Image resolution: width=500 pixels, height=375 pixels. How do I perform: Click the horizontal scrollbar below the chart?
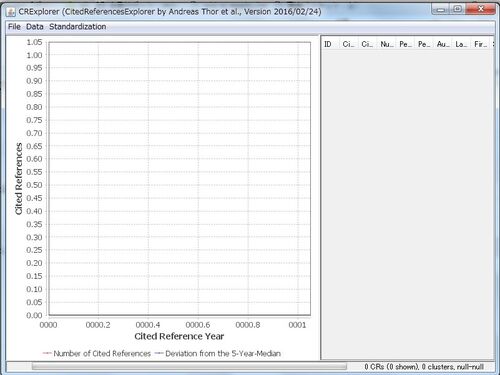coord(189,366)
